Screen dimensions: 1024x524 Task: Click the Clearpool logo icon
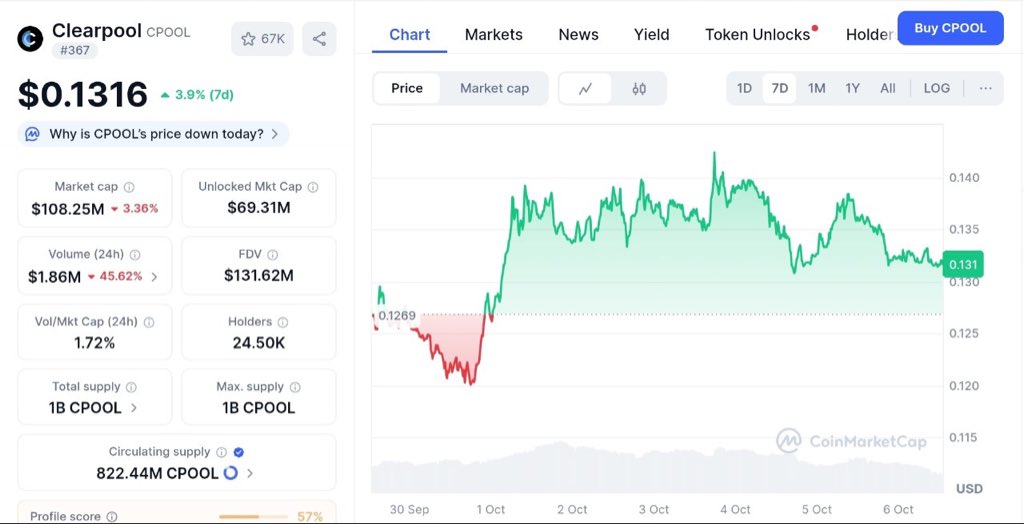30,39
